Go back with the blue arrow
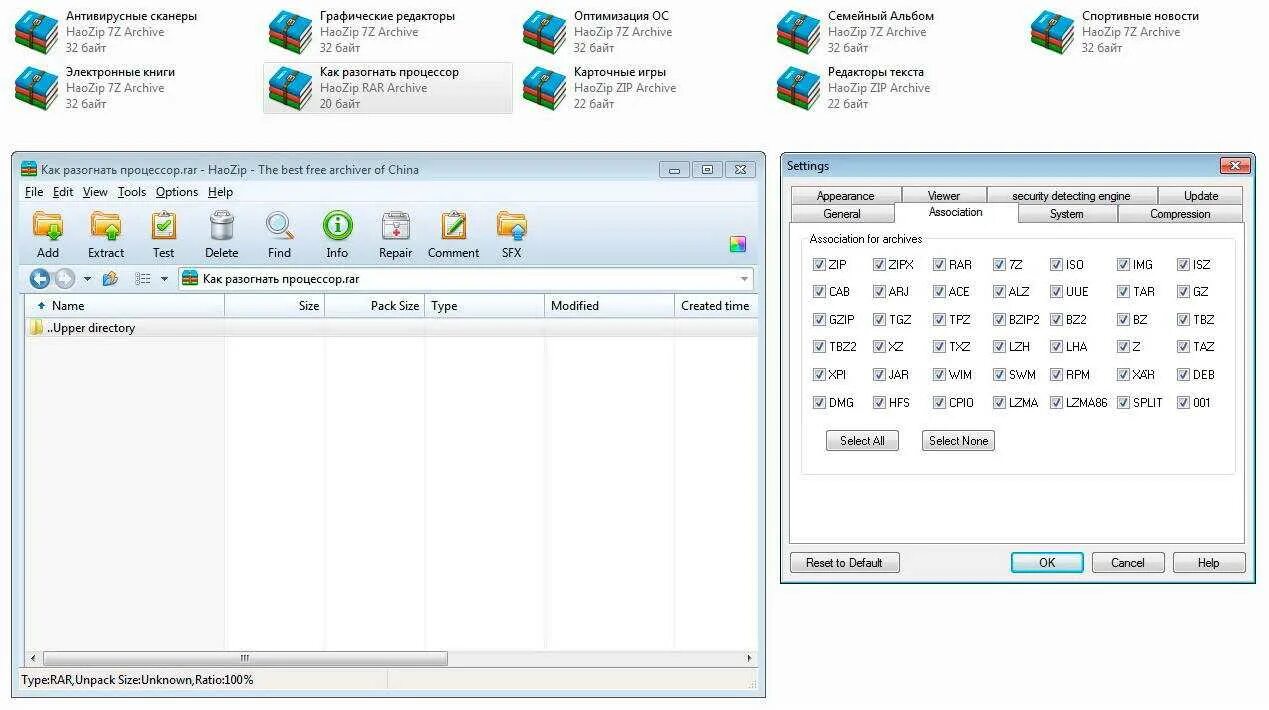This screenshot has width=1269, height=710. coord(40,279)
